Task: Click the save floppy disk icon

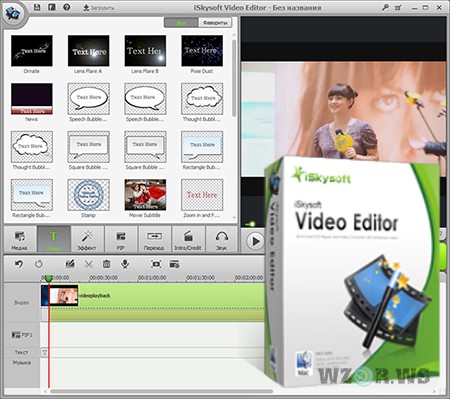Action: [x=37, y=7]
